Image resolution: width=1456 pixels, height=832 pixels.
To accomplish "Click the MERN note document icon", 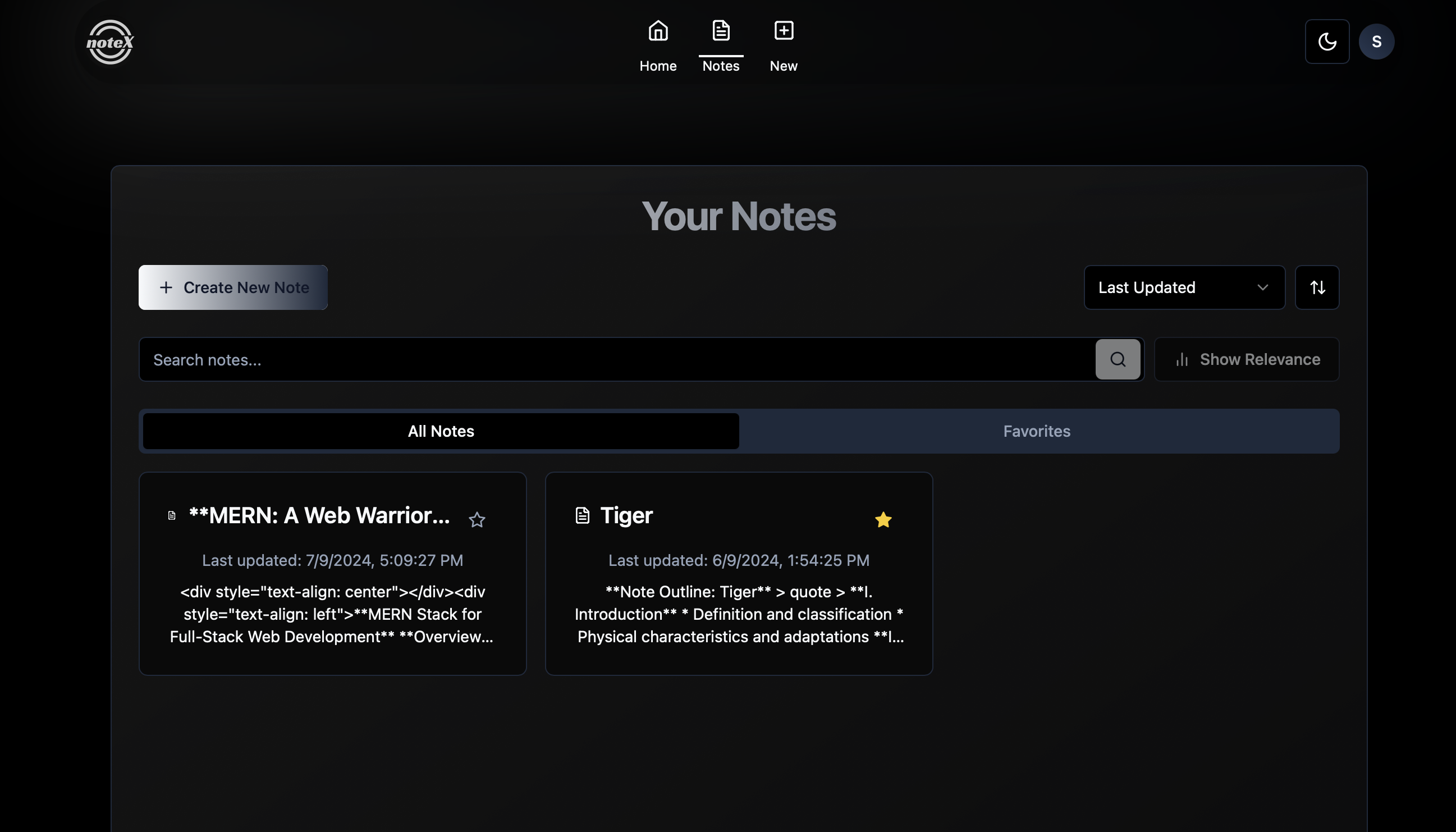I will tap(171, 515).
